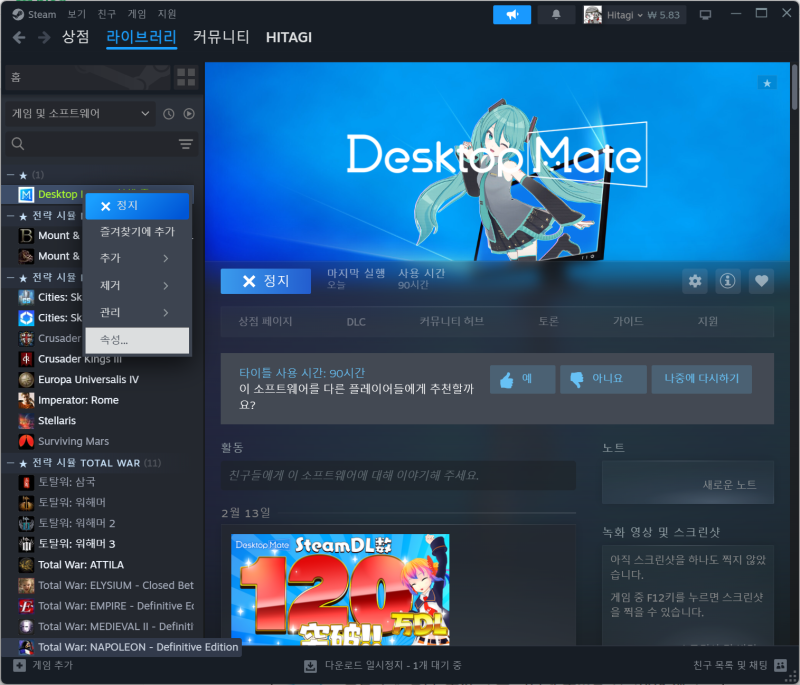Click the 홈 library home button

(88, 78)
